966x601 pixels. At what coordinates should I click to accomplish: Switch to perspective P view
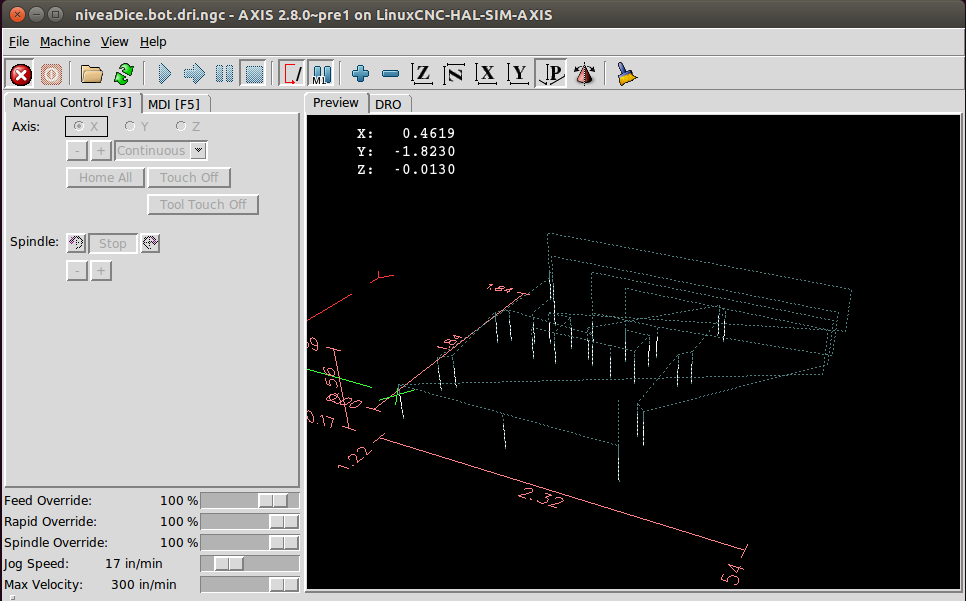[x=551, y=75]
